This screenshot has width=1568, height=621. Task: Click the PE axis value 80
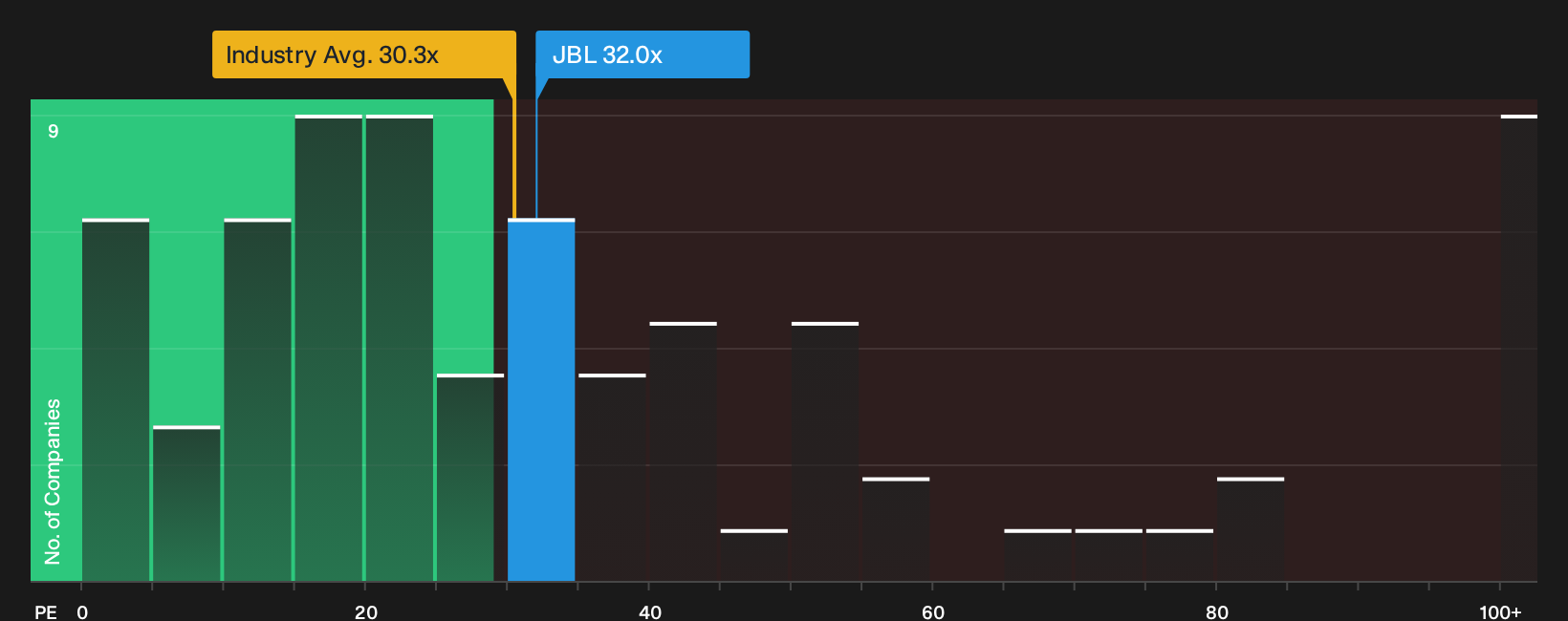1217,611
